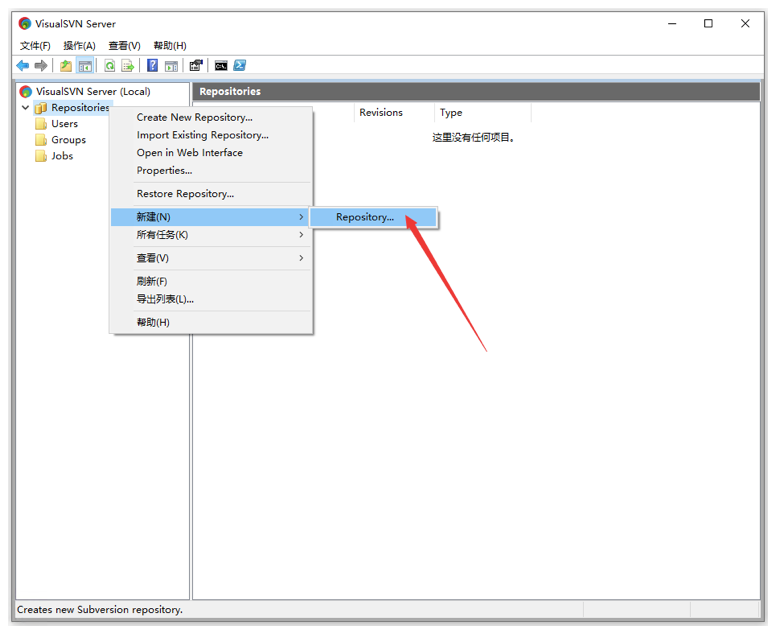The height and width of the screenshot is (644, 782).
Task: Click Repository... in the 新建 submenu
Action: click(x=365, y=217)
